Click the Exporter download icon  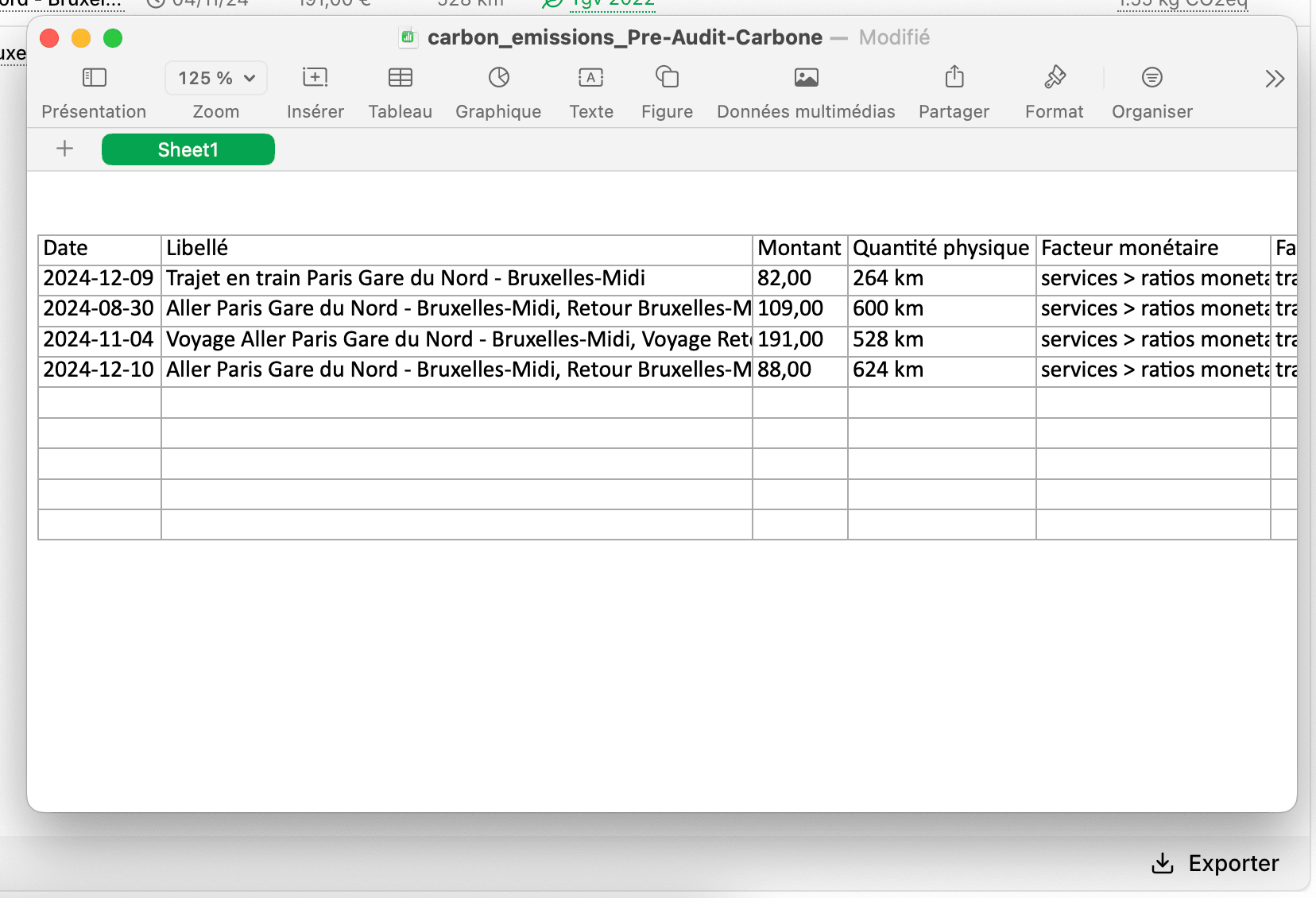pyautogui.click(x=1163, y=863)
